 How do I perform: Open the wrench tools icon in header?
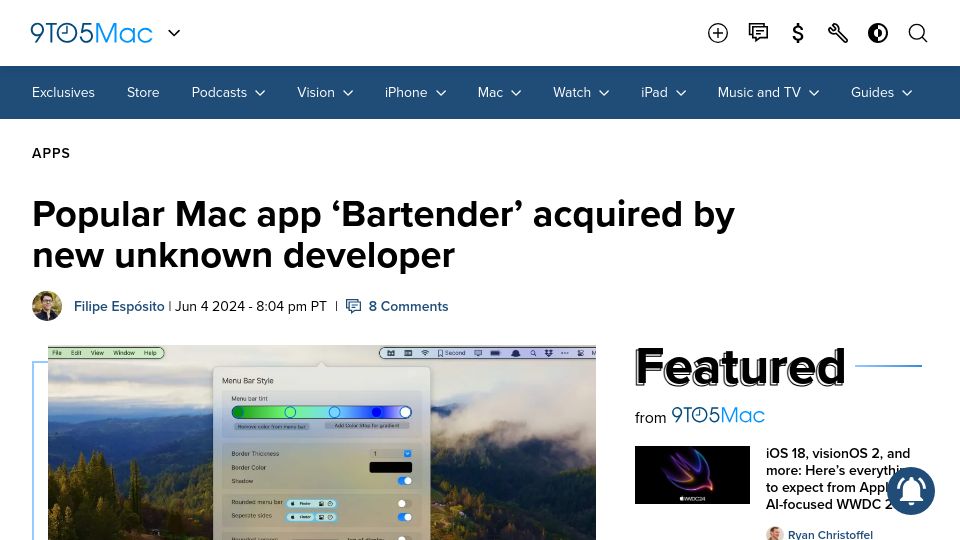[838, 33]
